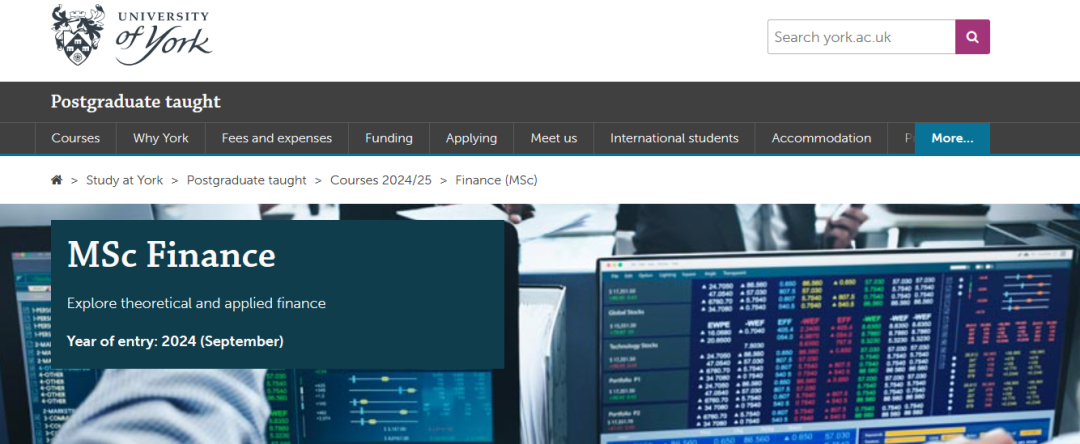Click the home icon in breadcrumb
This screenshot has width=1080, height=444.
(x=56, y=180)
